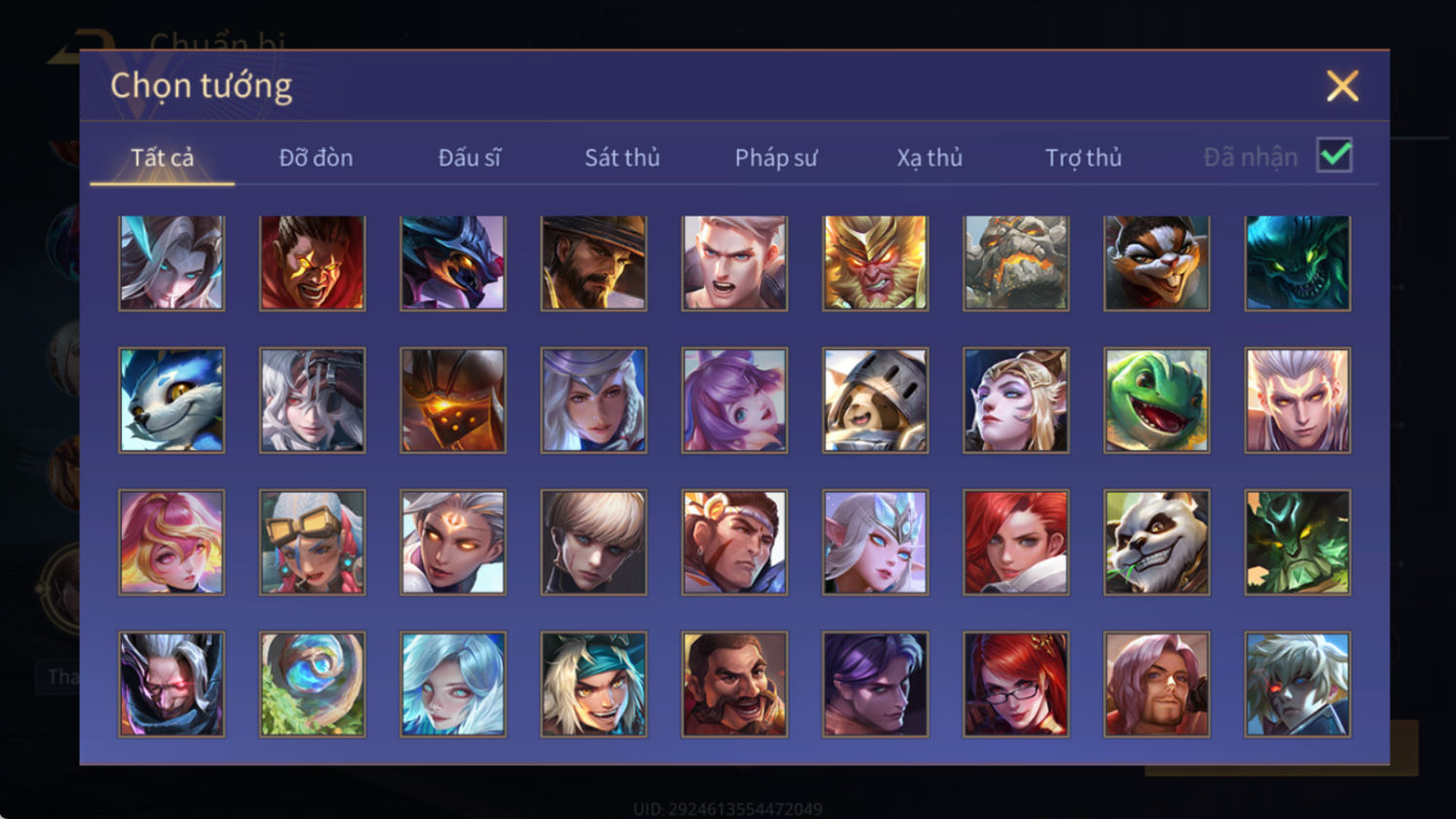Select the mustached brown-haired hero portrait

tap(734, 683)
